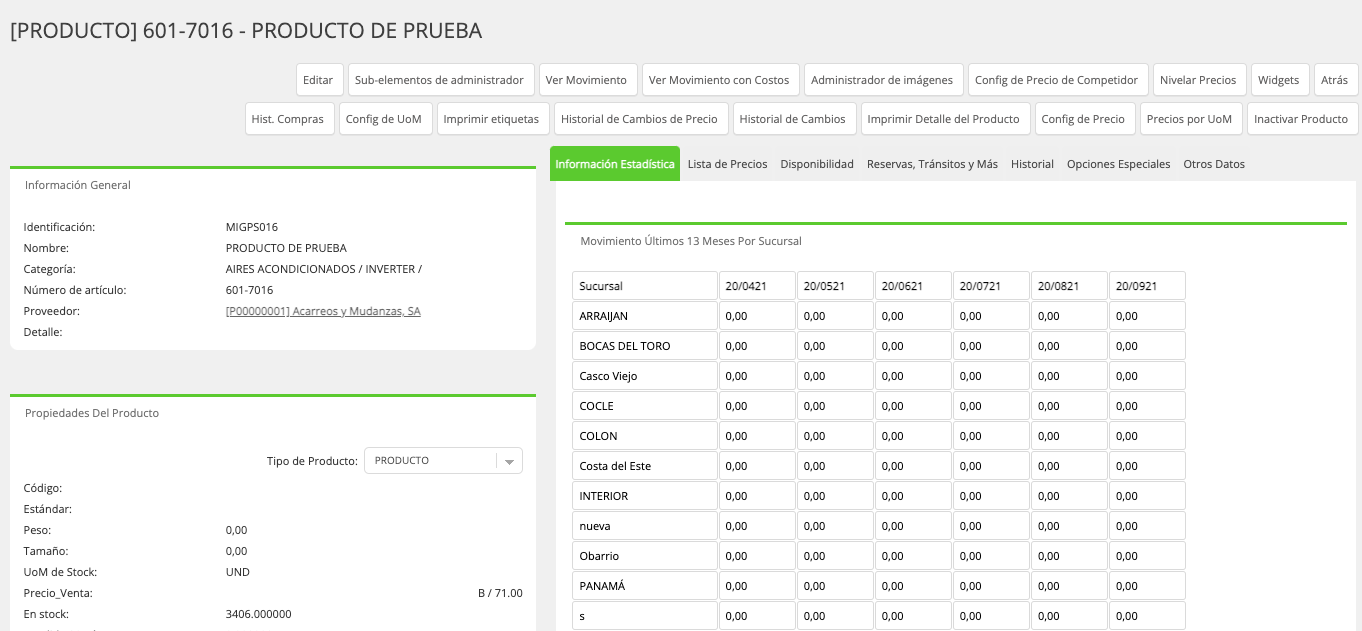The width and height of the screenshot is (1362, 631).
Task: Select the Información Estadística tab
Action: coord(615,164)
